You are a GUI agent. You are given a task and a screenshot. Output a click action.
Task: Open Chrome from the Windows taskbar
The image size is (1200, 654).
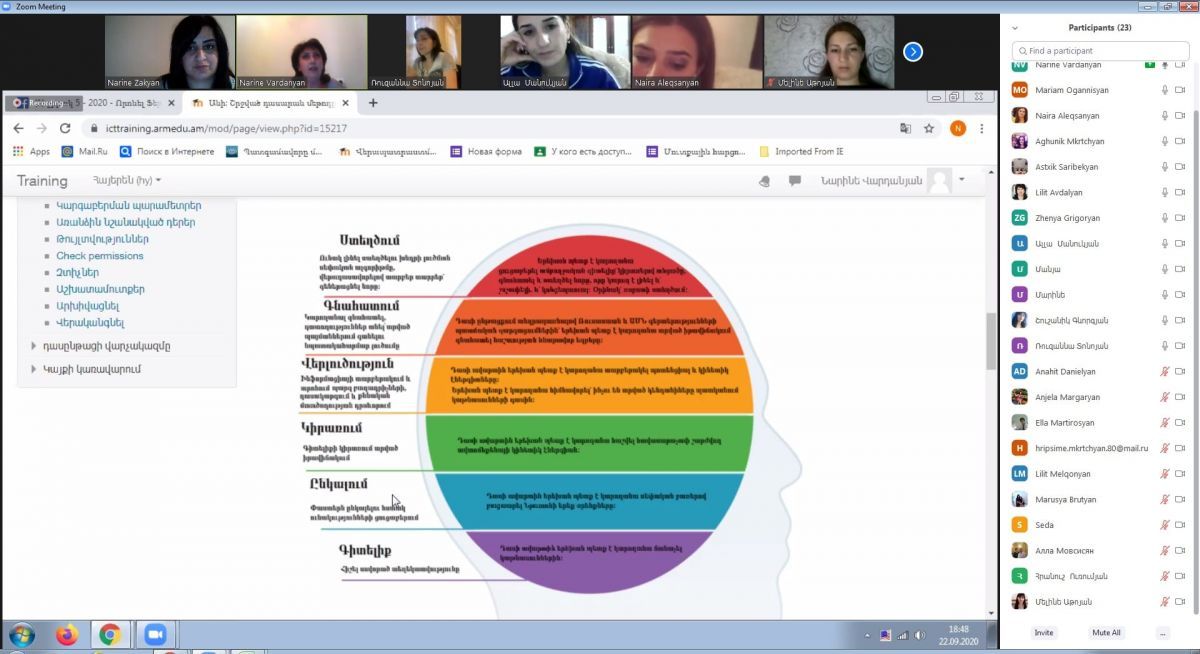[109, 635]
